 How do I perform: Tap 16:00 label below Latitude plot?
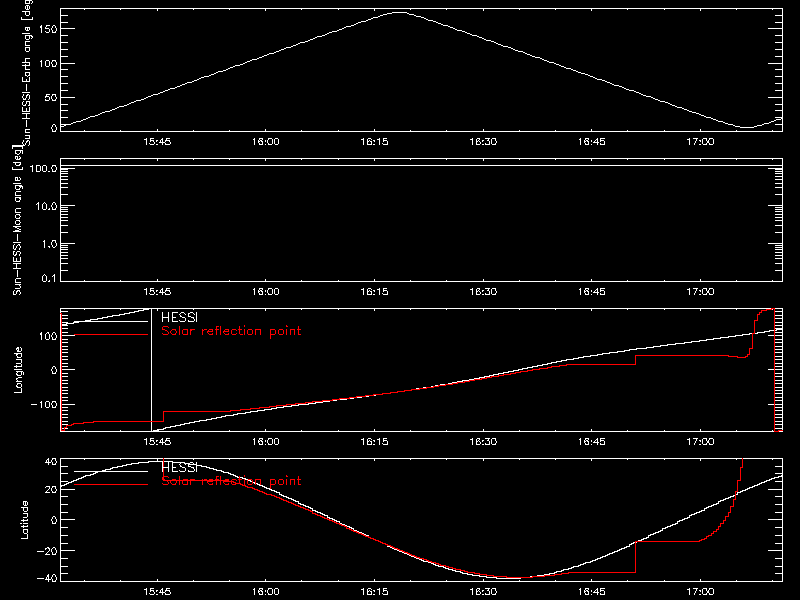click(x=265, y=592)
